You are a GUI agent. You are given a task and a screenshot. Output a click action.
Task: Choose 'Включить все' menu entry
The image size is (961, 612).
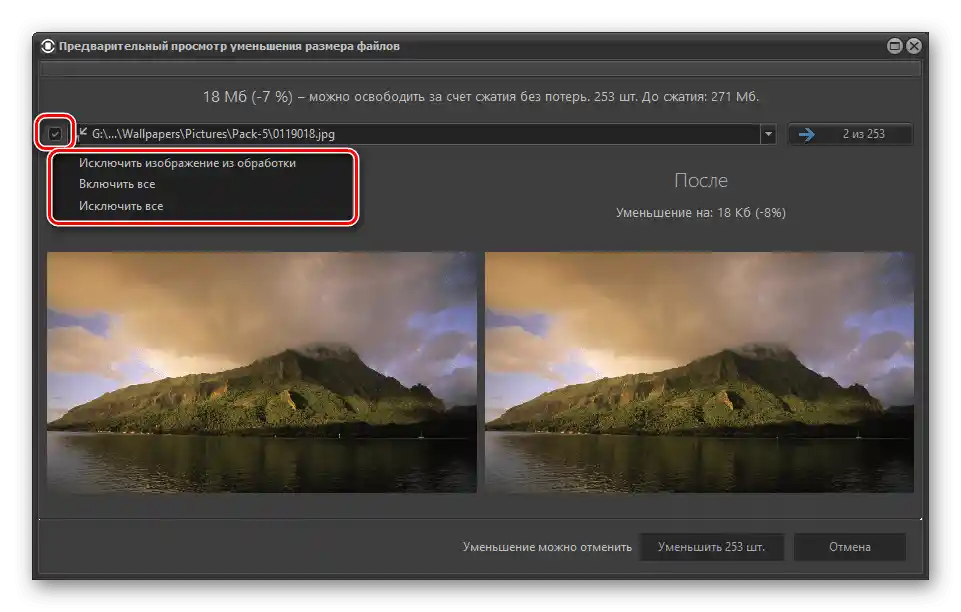point(117,184)
